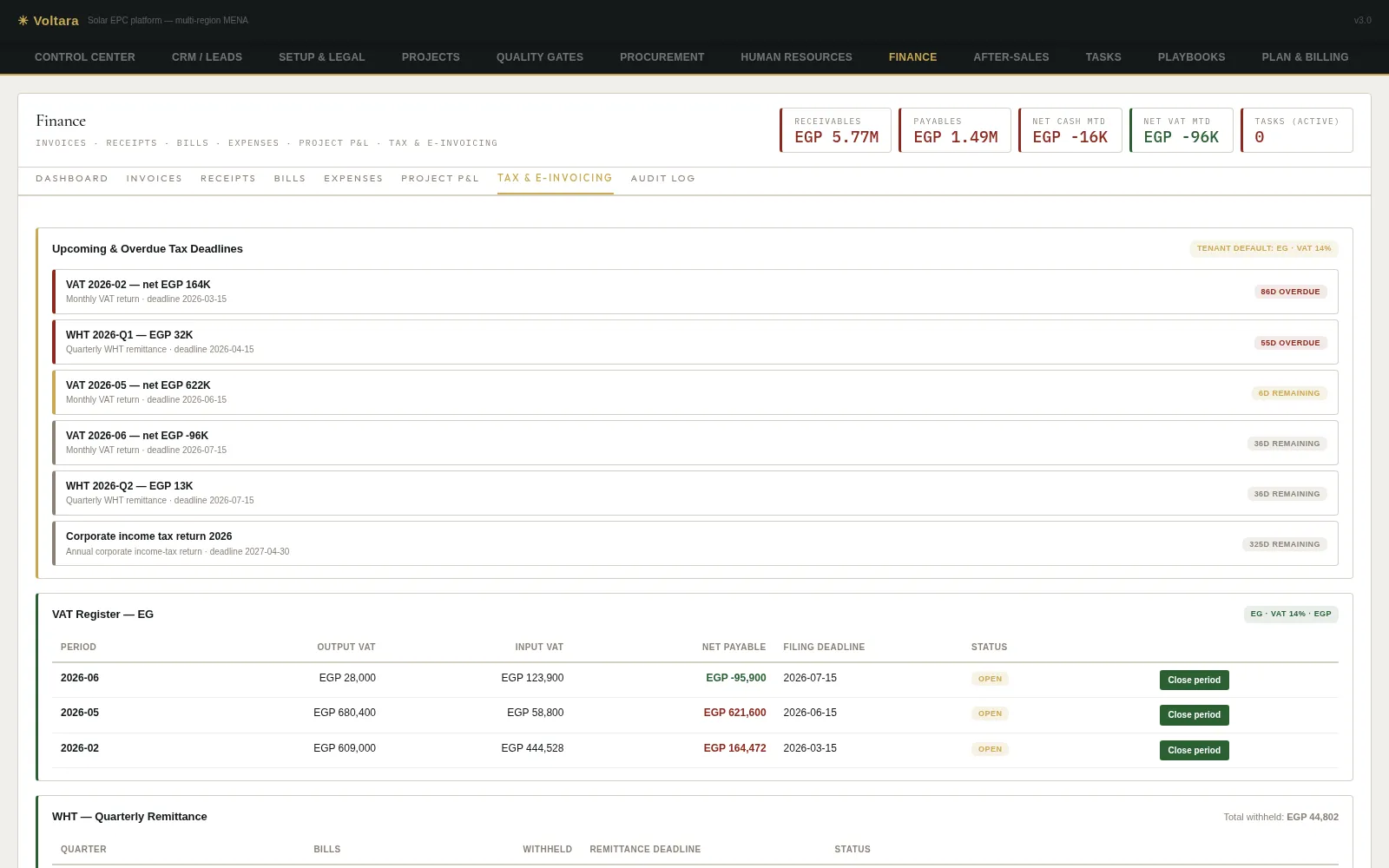The width and height of the screenshot is (1389, 868).
Task: Click the Net Cash MTD card
Action: coord(1070,130)
